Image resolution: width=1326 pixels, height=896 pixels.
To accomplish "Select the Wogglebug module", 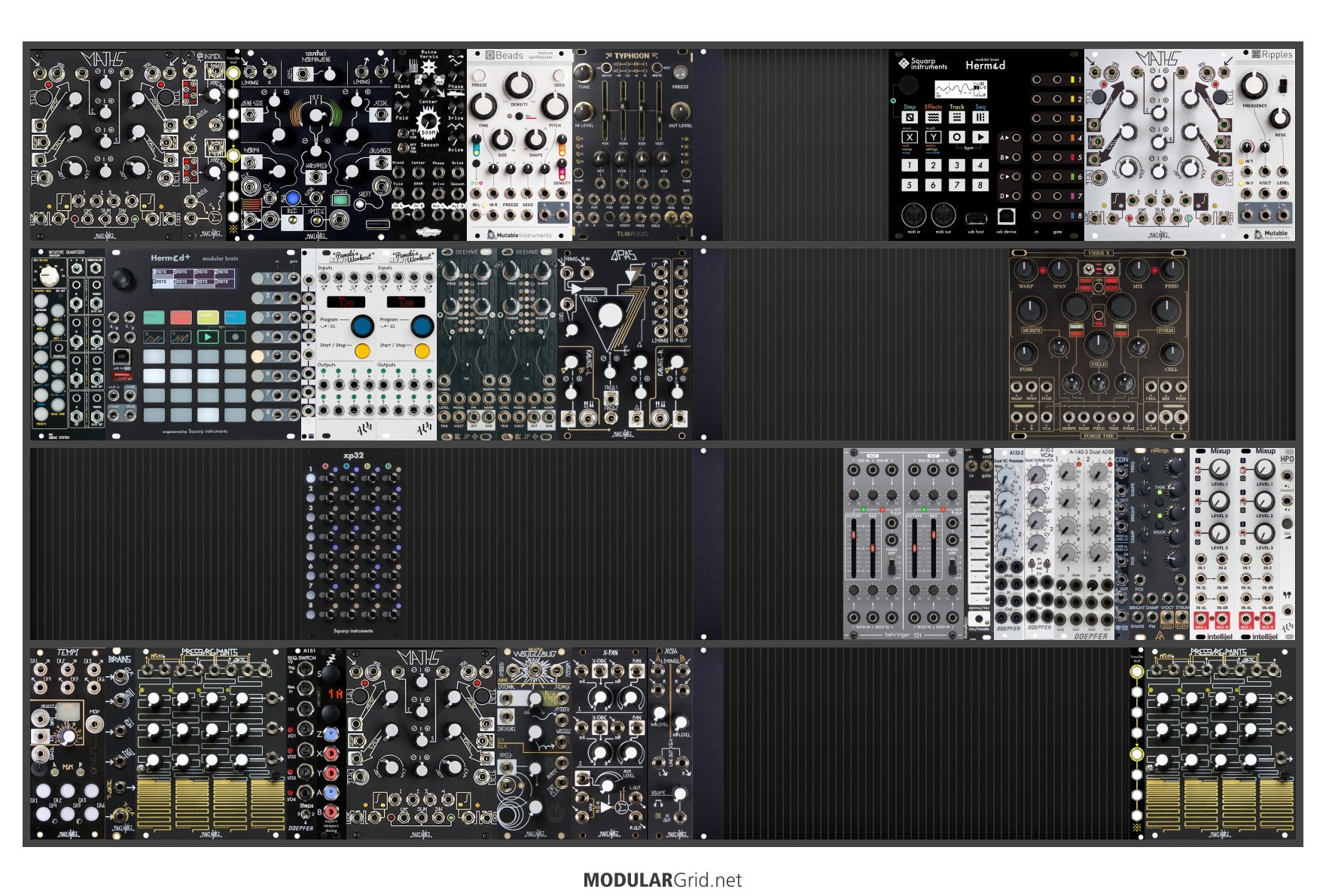I will 535,743.
